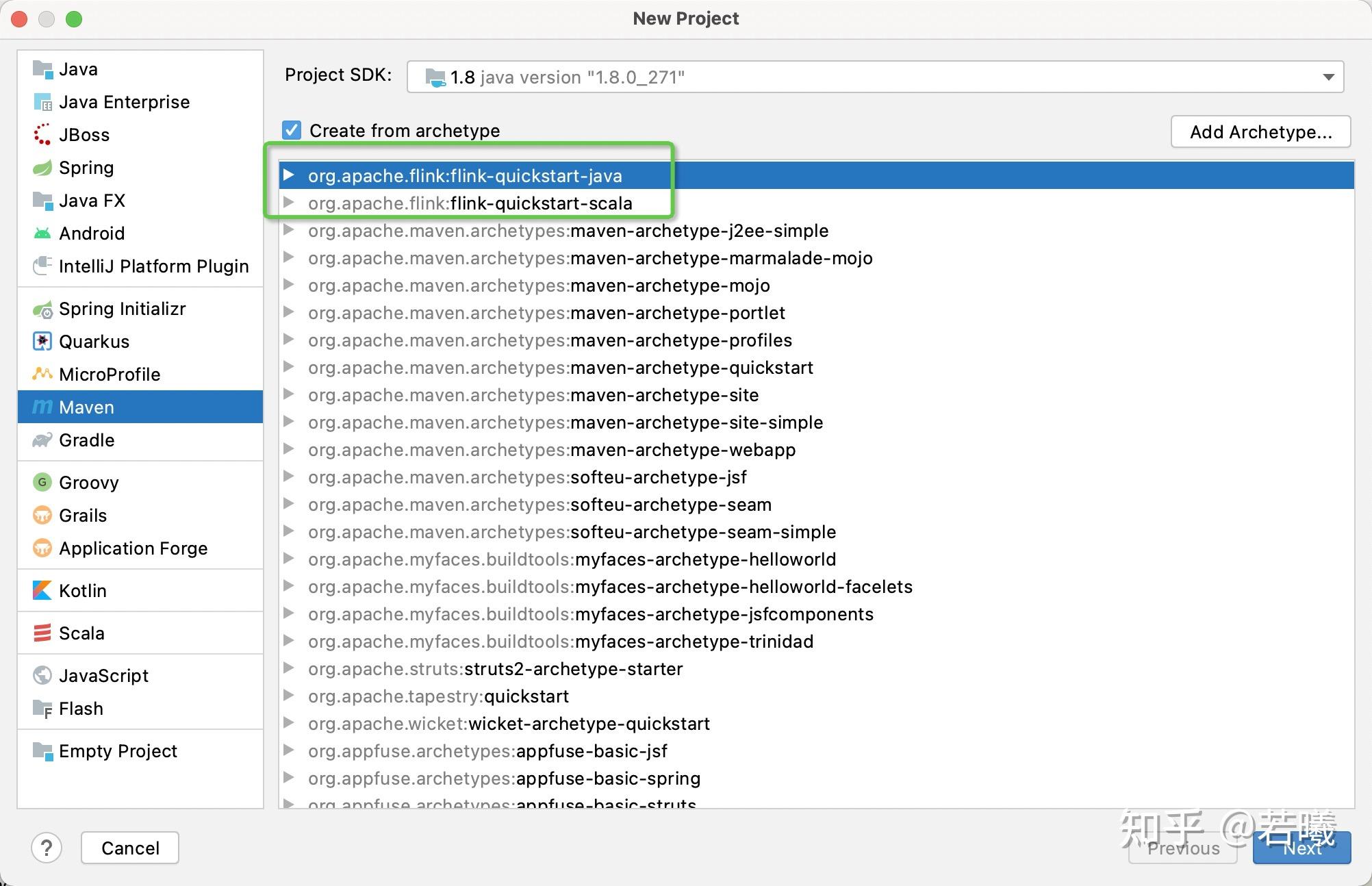
Task: Uncheck Create from archetype checkbox
Action: click(x=292, y=130)
